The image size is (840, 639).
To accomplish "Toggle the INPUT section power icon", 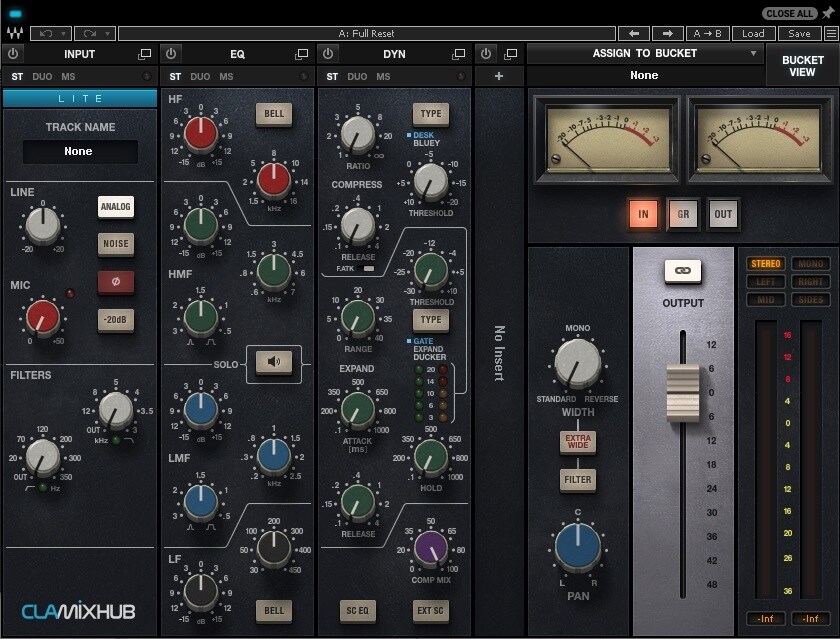I will 13,54.
